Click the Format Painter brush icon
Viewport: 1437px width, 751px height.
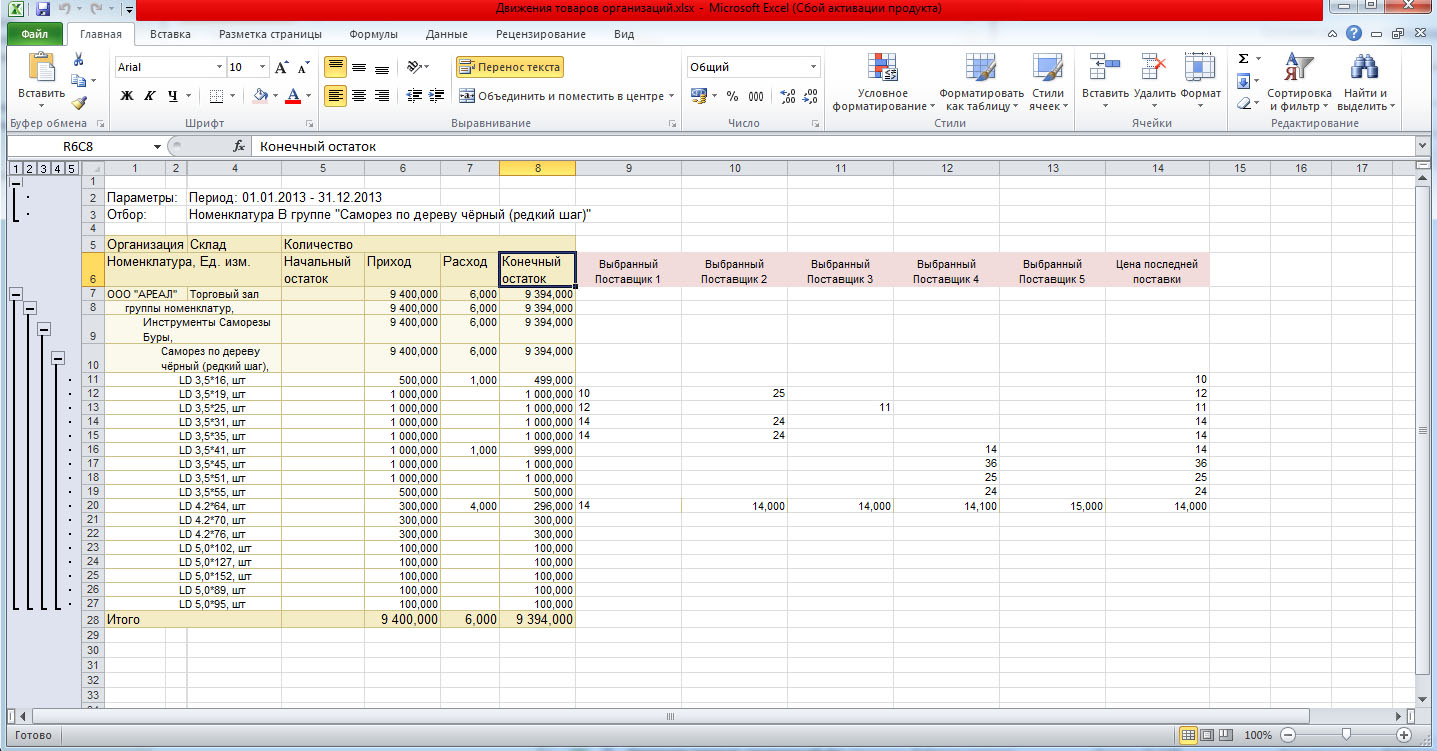coord(79,102)
